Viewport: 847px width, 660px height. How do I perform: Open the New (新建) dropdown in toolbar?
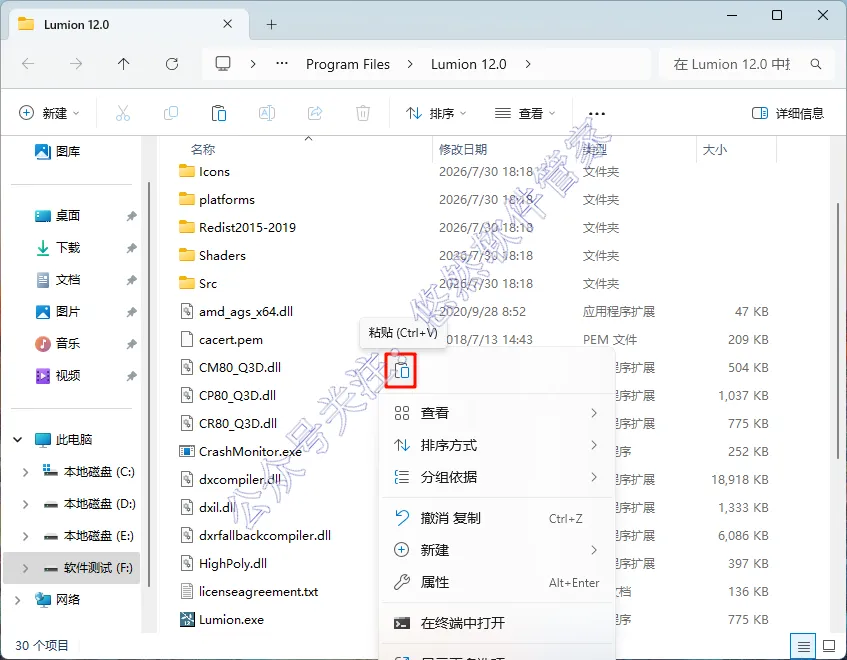click(49, 113)
